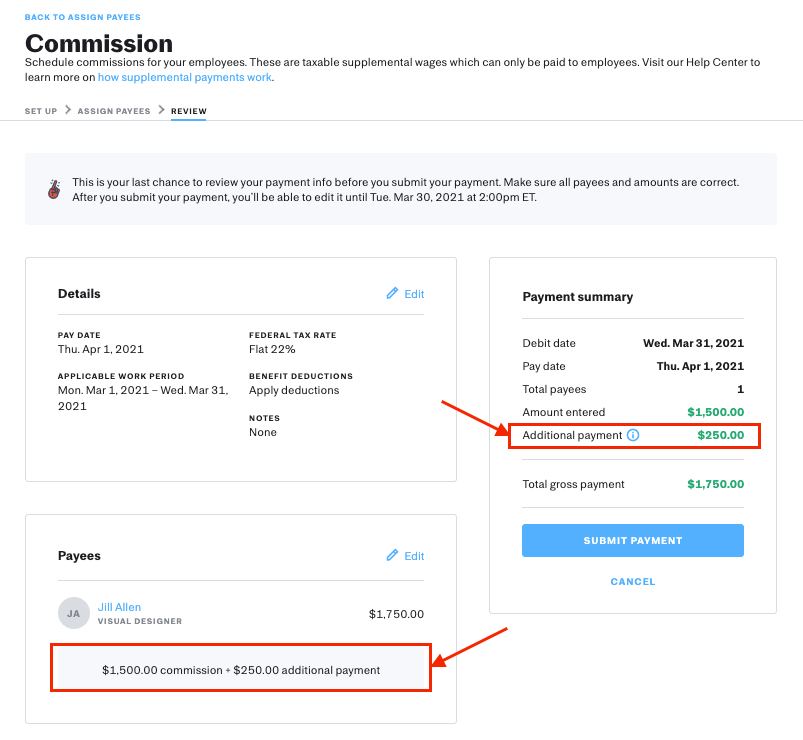Cancel the commission payment
803x740 pixels.
633,581
